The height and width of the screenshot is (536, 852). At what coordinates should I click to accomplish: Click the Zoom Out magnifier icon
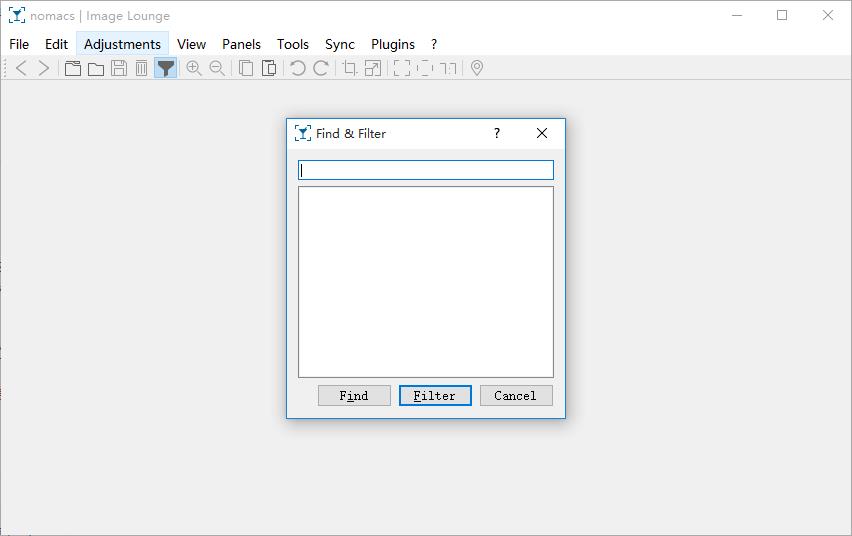[x=217, y=68]
